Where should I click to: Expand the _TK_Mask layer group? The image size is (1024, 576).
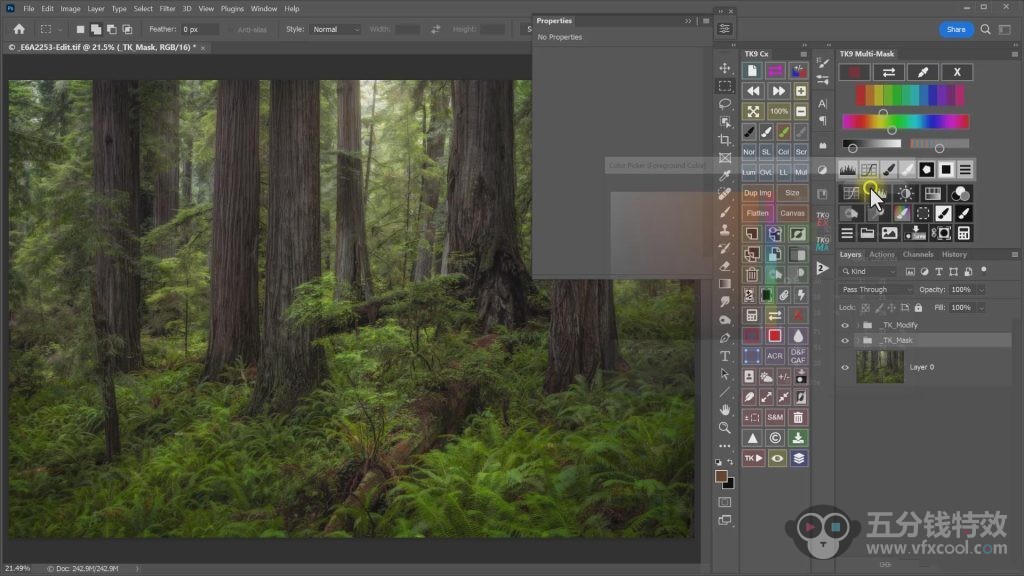(x=857, y=341)
